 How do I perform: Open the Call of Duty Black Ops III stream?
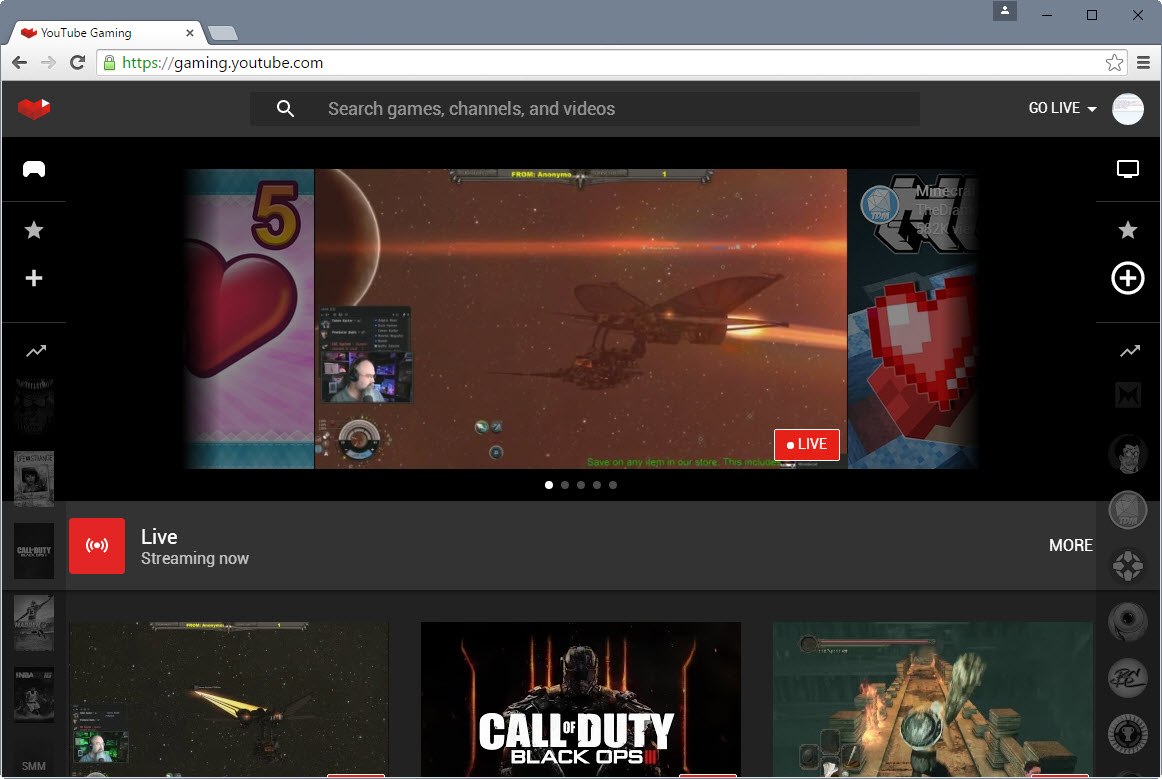(x=580, y=699)
